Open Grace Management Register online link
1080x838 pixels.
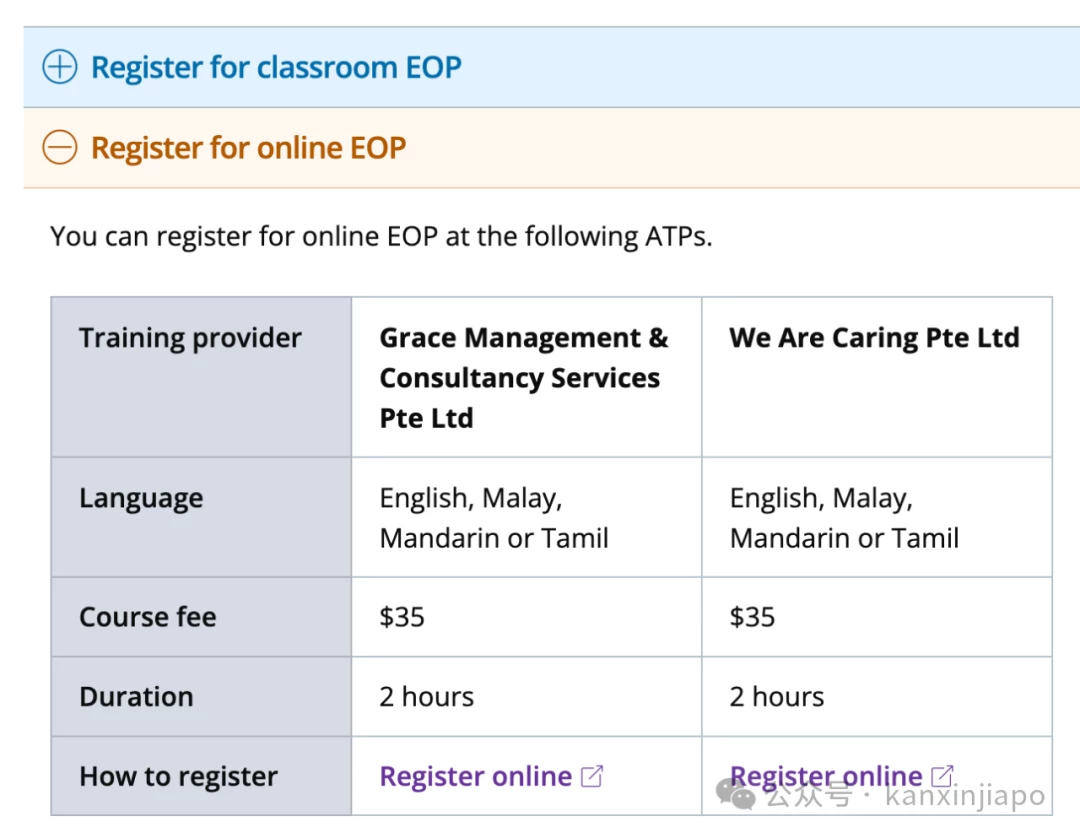pos(476,777)
